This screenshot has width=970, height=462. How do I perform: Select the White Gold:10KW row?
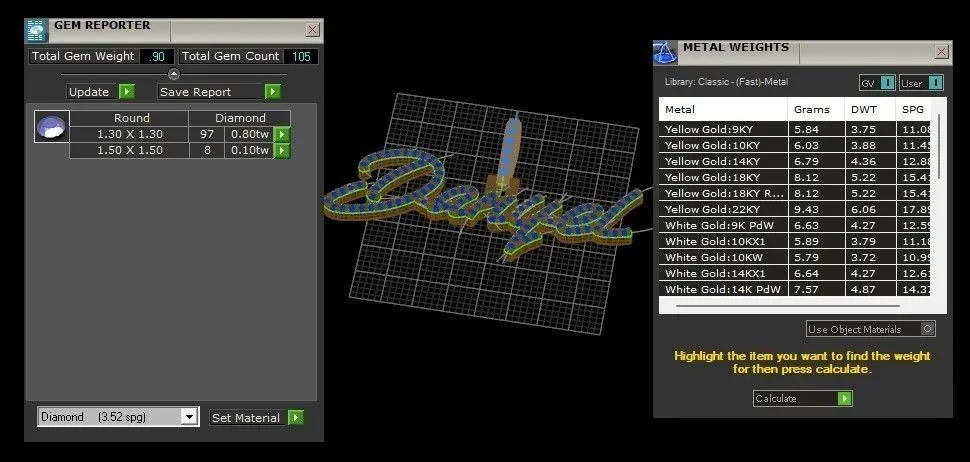pyautogui.click(x=795, y=257)
